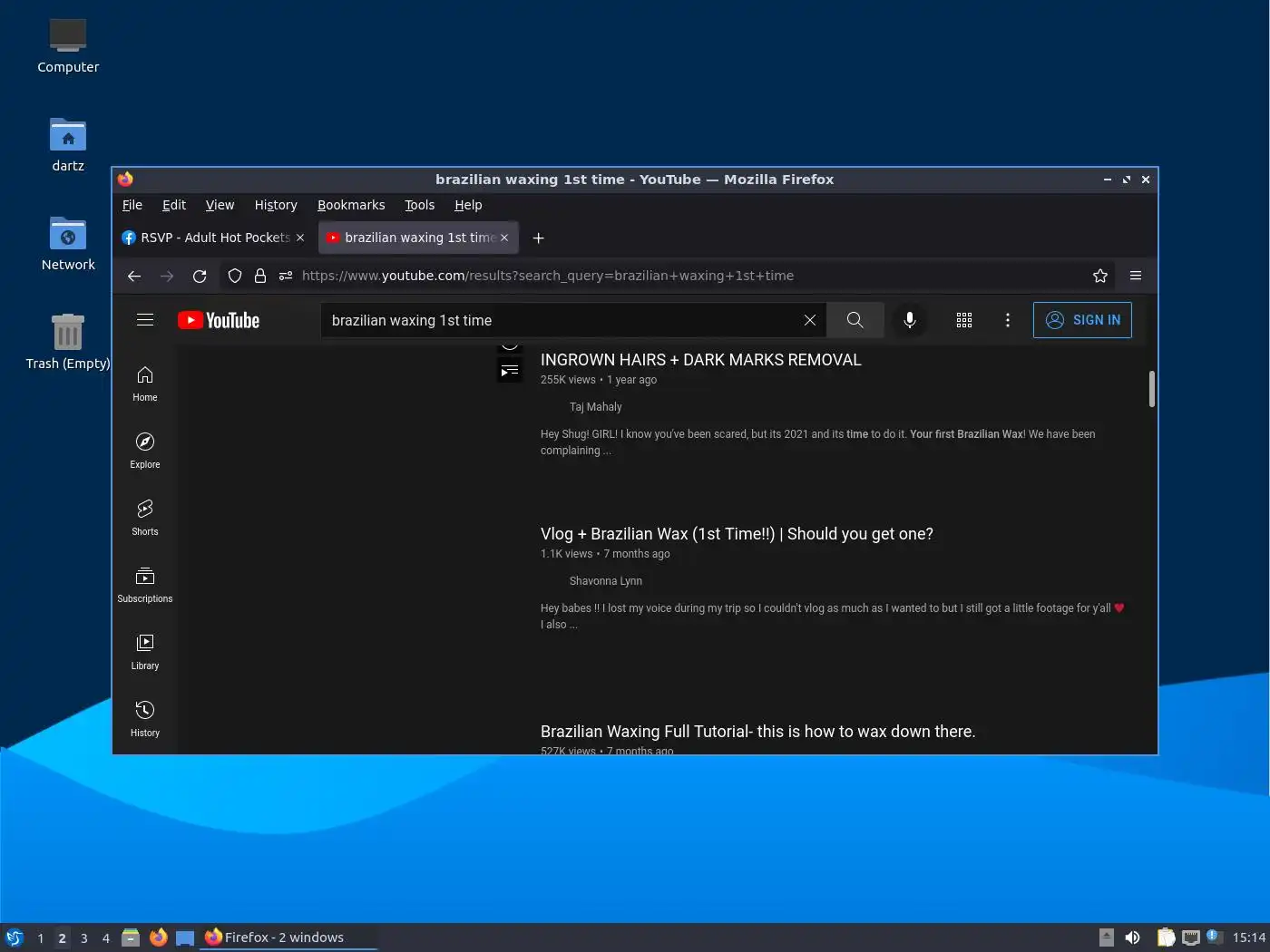1270x952 pixels.
Task: Select the brazilian waxing 1st time tab
Action: tap(419, 238)
